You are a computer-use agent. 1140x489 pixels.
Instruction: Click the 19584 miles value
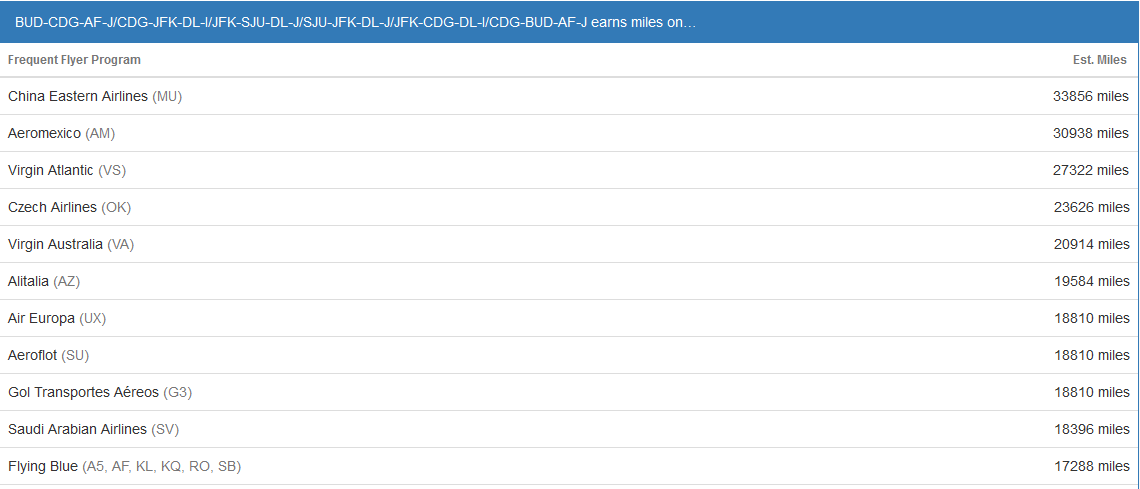coord(1092,281)
